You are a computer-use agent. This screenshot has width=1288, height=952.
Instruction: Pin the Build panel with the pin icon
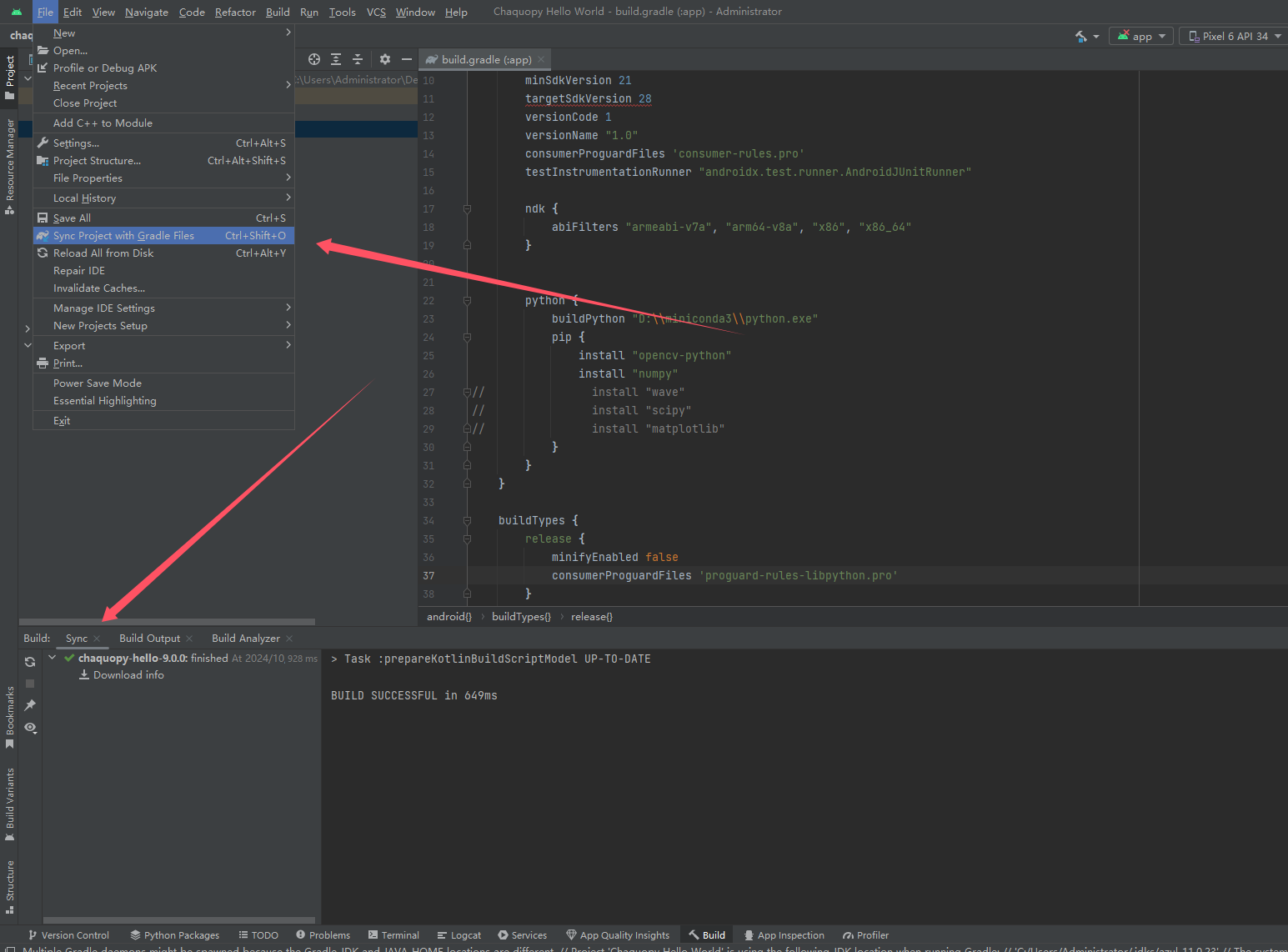pos(29,704)
